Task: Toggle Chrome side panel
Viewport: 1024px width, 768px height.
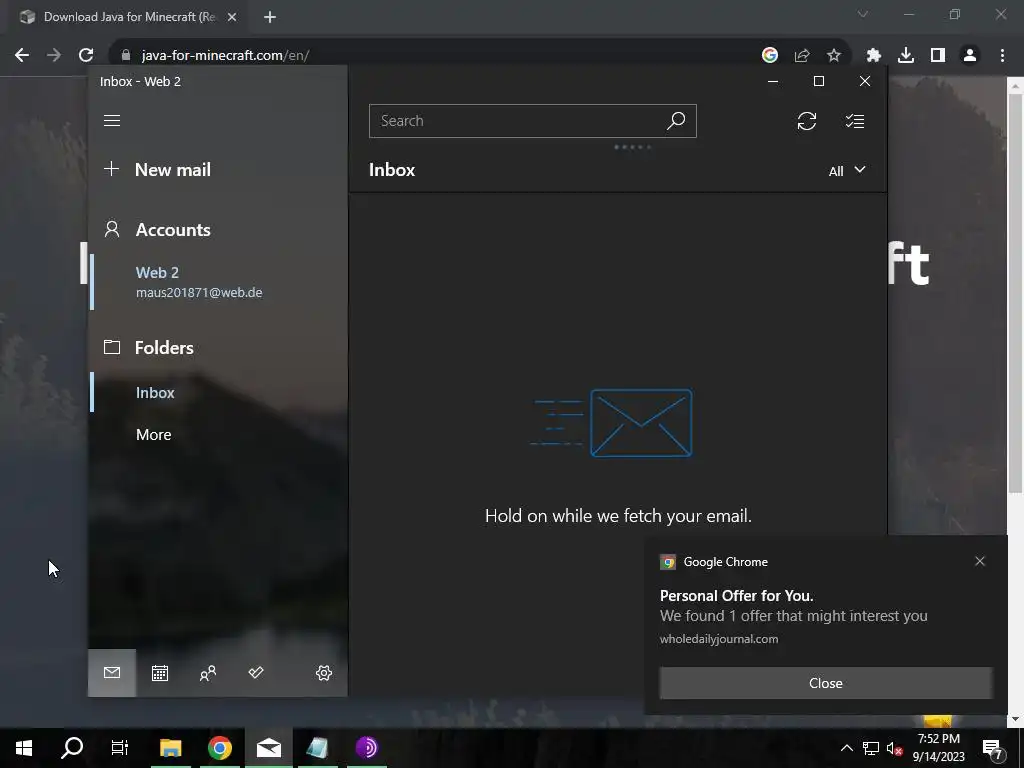Action: (938, 56)
